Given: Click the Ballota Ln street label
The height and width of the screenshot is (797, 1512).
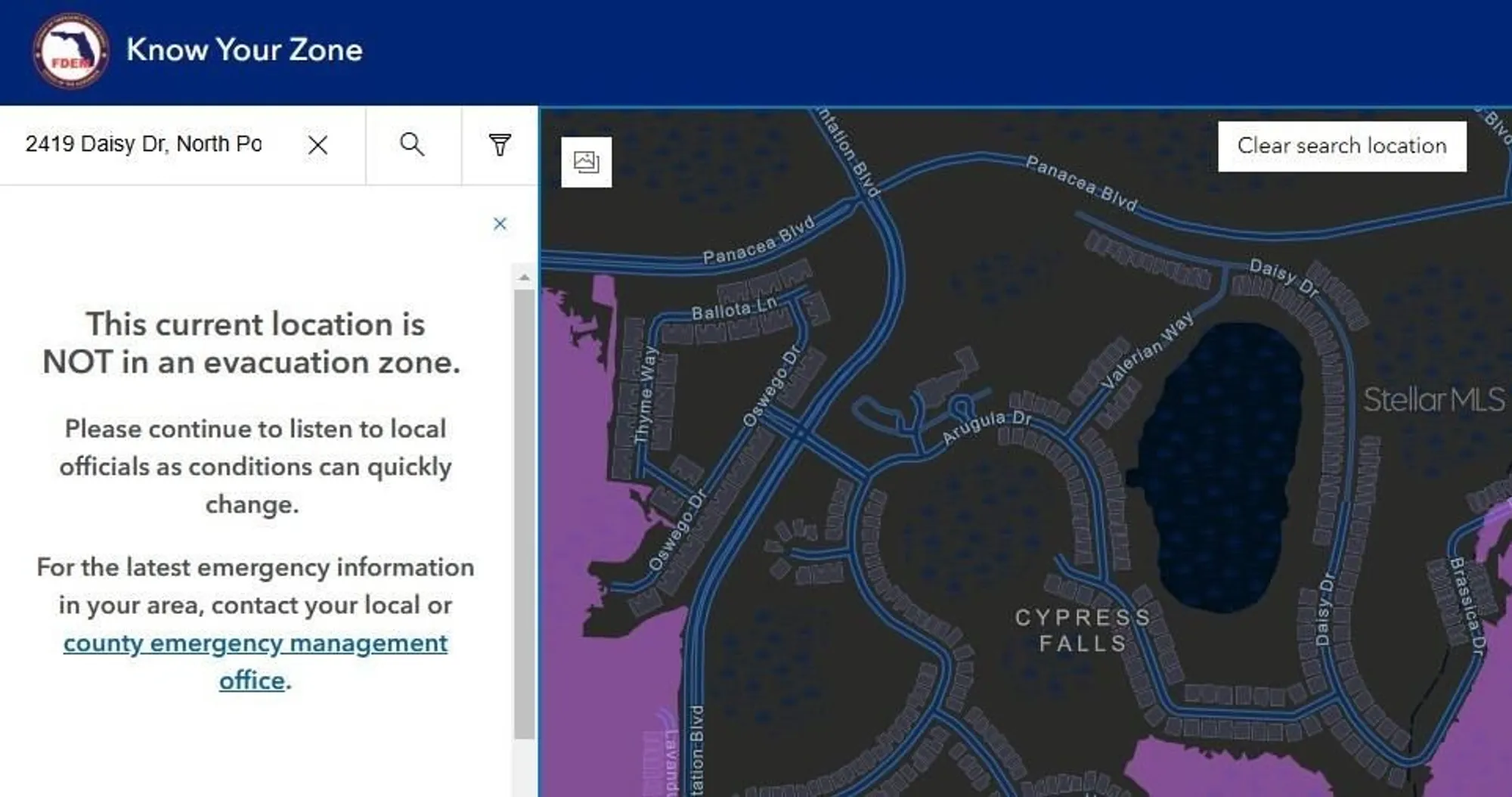Looking at the screenshot, I should click(x=733, y=309).
